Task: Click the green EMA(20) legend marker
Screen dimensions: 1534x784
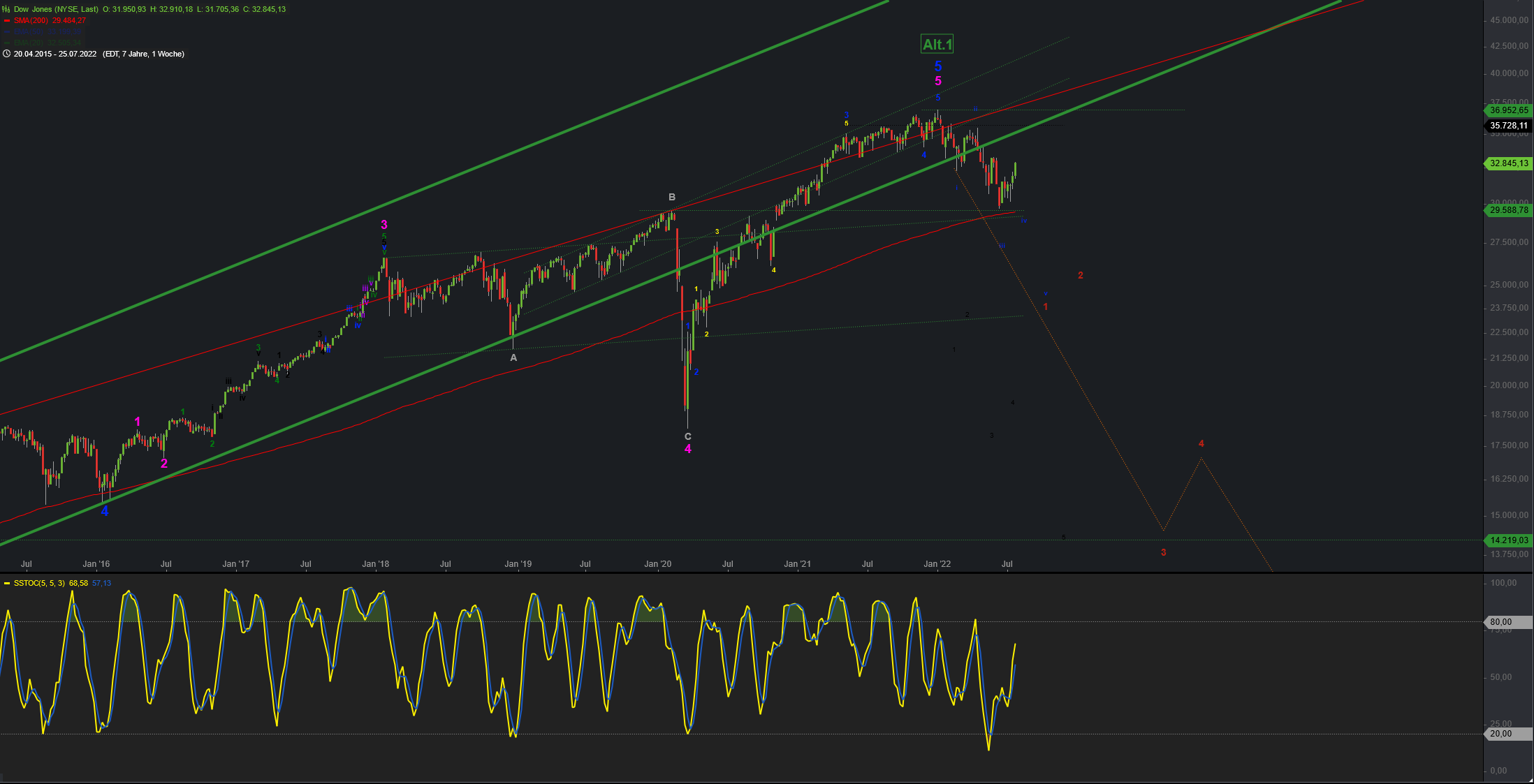Action: (6, 43)
